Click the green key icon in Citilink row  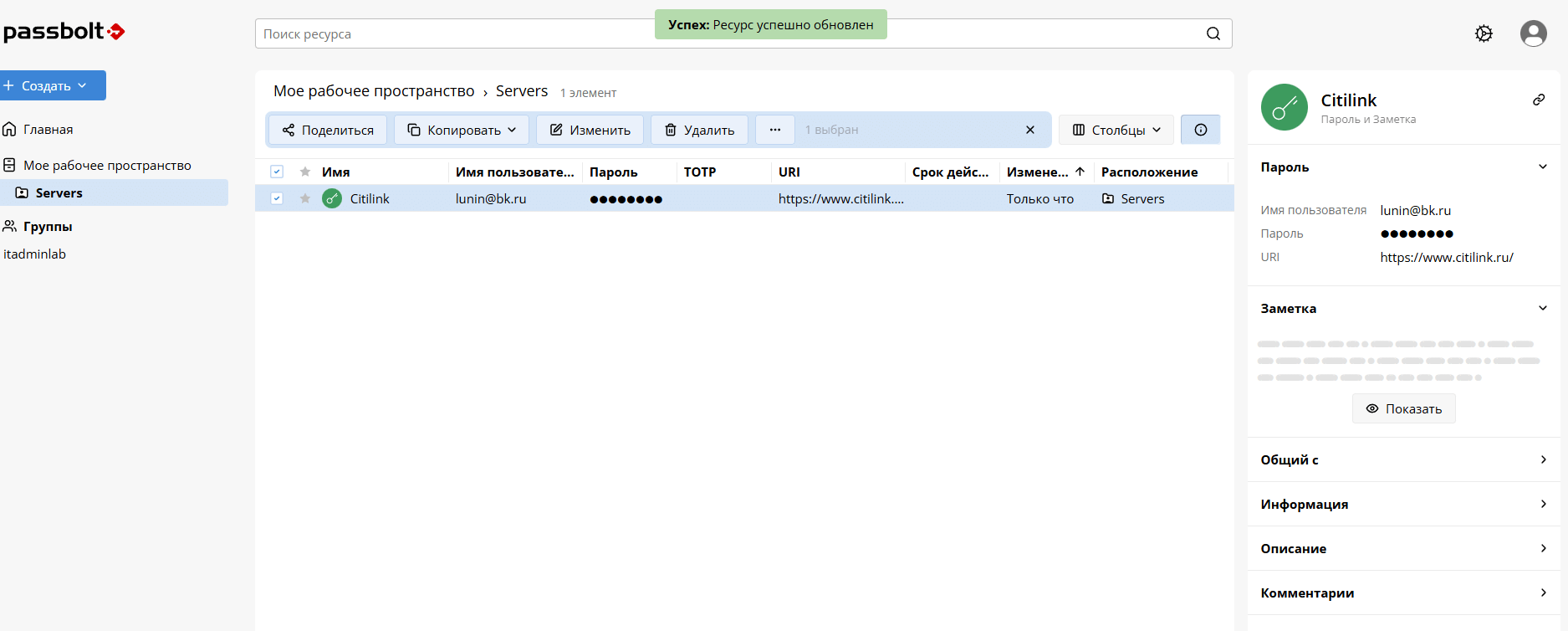(332, 198)
